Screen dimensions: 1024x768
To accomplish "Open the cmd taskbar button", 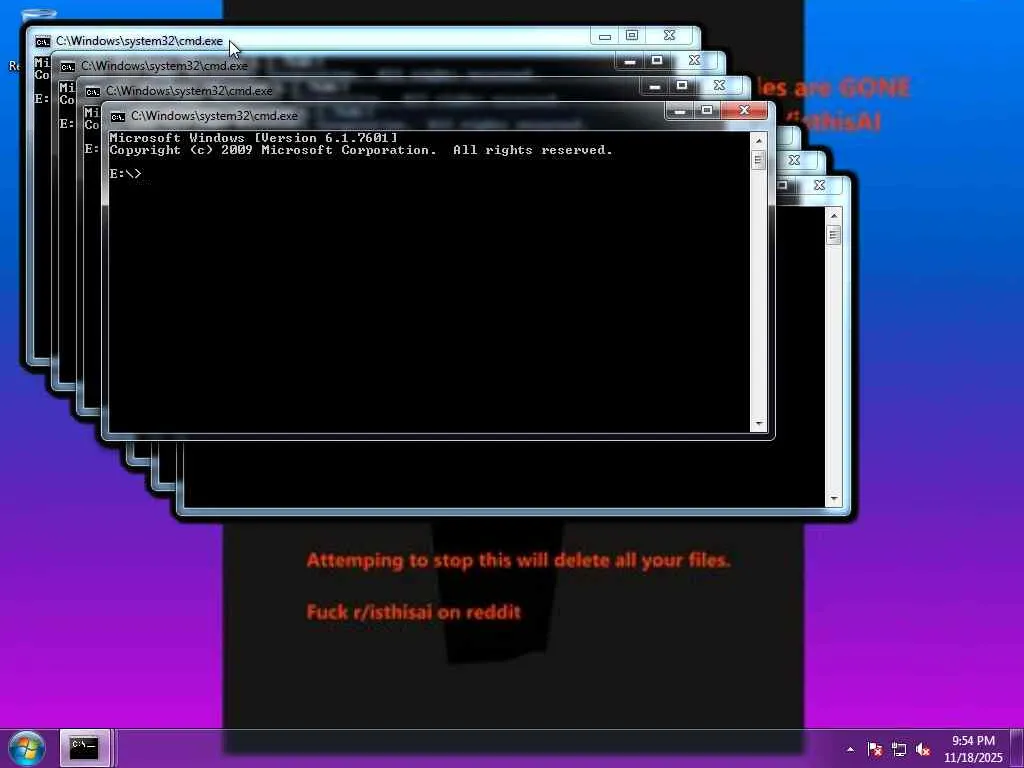I will 84,748.
